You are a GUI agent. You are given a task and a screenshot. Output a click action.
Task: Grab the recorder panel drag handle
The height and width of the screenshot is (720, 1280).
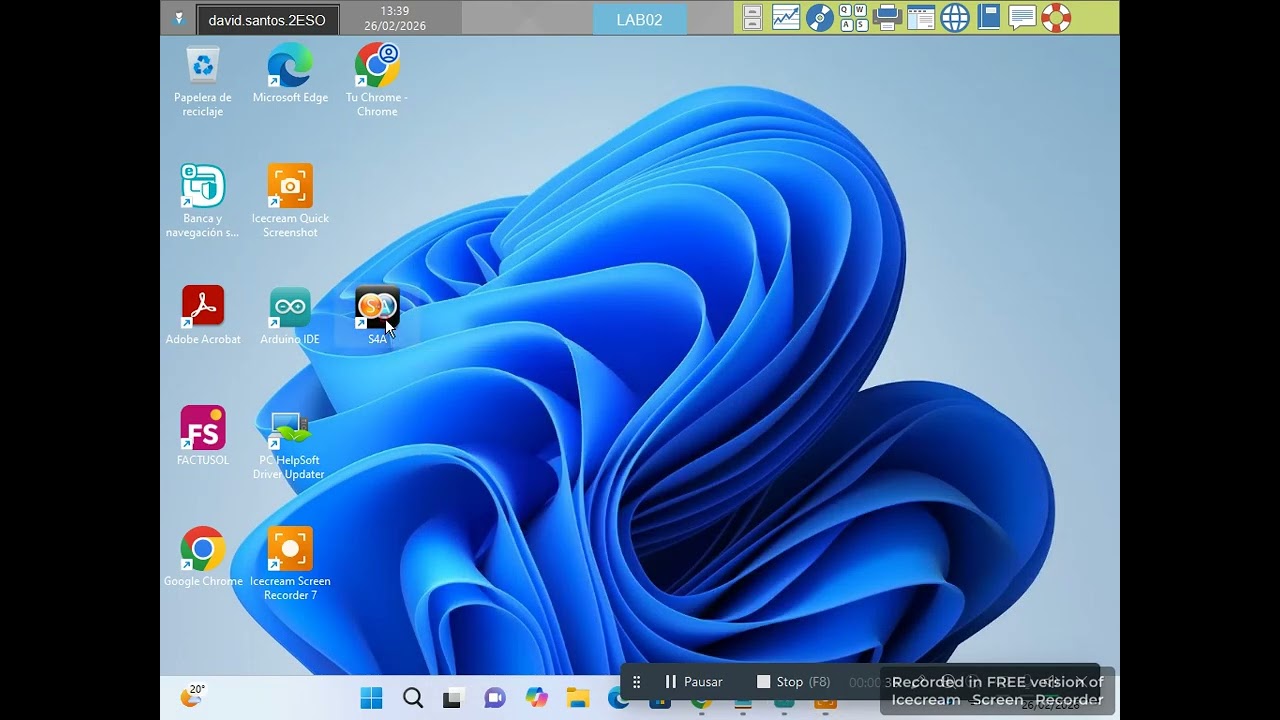coord(636,682)
